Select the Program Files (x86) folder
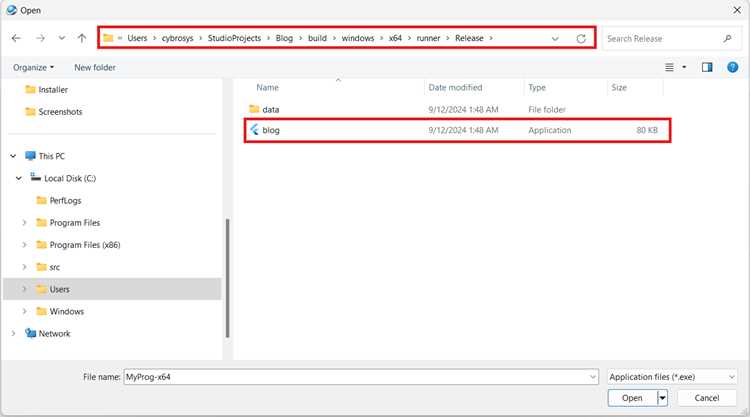Viewport: 750px width, 417px height. point(78,245)
